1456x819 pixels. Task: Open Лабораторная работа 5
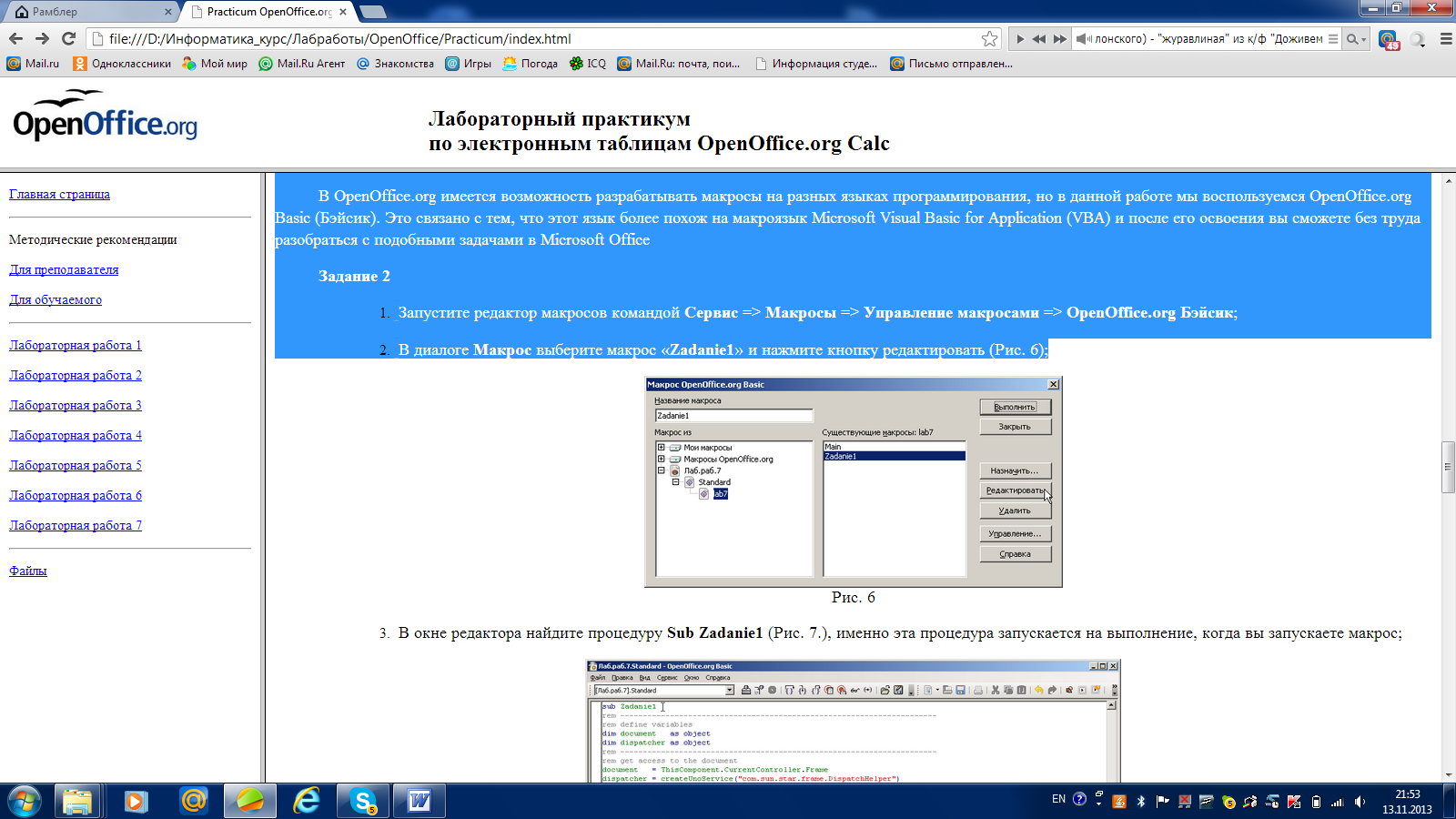coord(76,465)
